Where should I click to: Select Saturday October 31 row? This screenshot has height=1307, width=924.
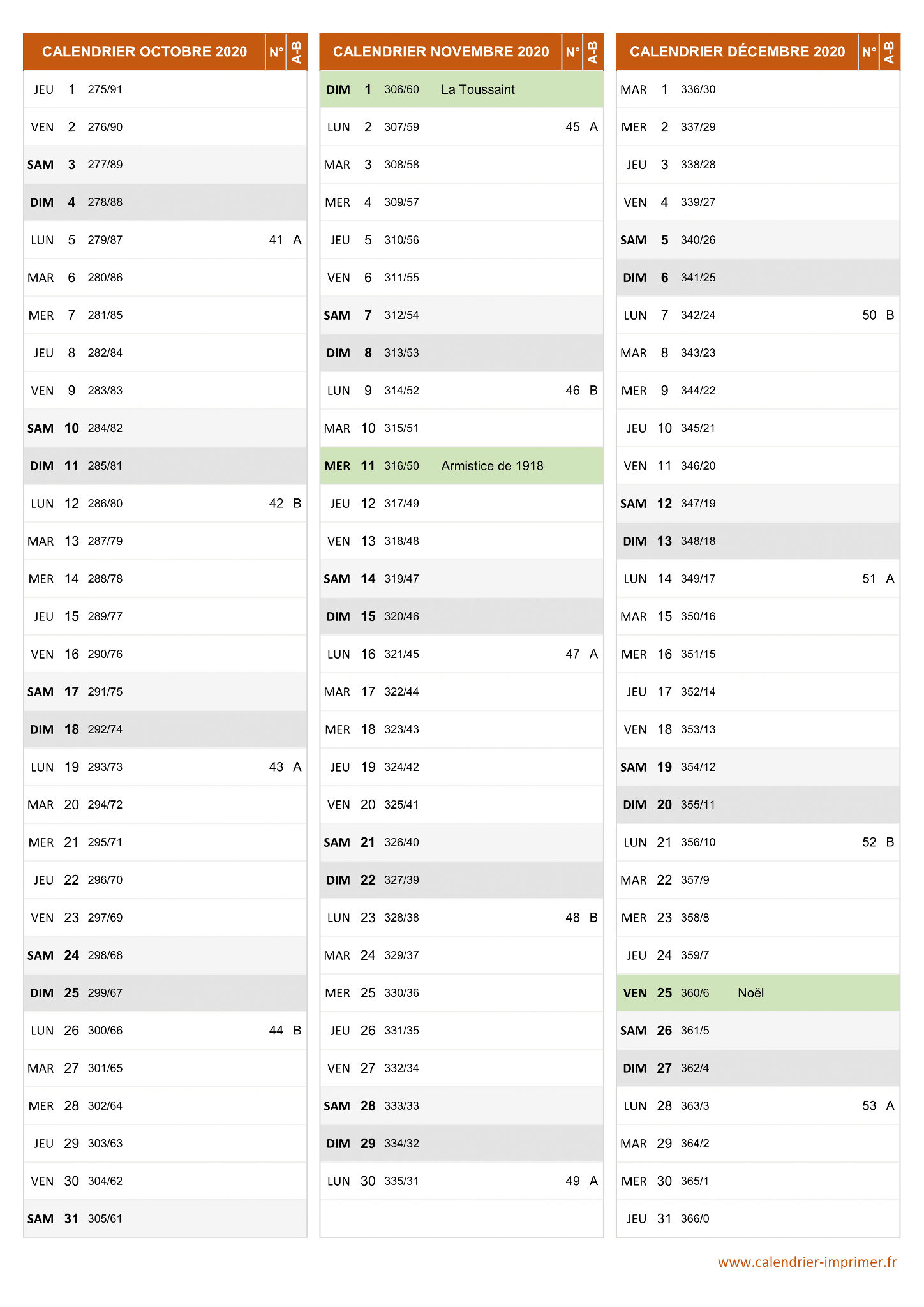tap(165, 1219)
